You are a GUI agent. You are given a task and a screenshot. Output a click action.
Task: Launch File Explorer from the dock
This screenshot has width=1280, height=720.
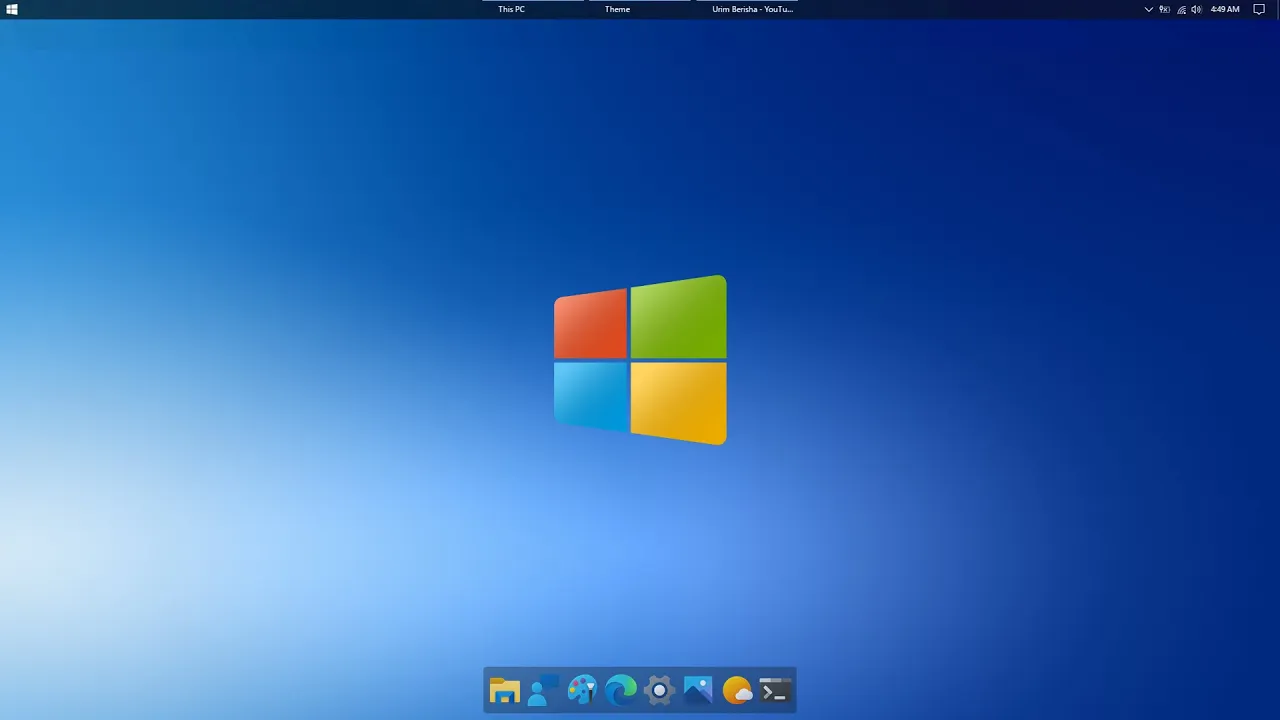(504, 691)
